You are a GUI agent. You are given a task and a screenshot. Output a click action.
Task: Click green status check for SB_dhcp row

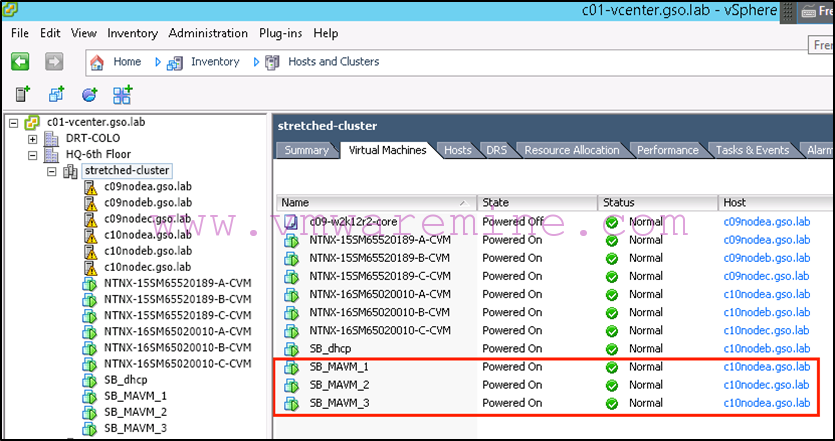pos(612,349)
